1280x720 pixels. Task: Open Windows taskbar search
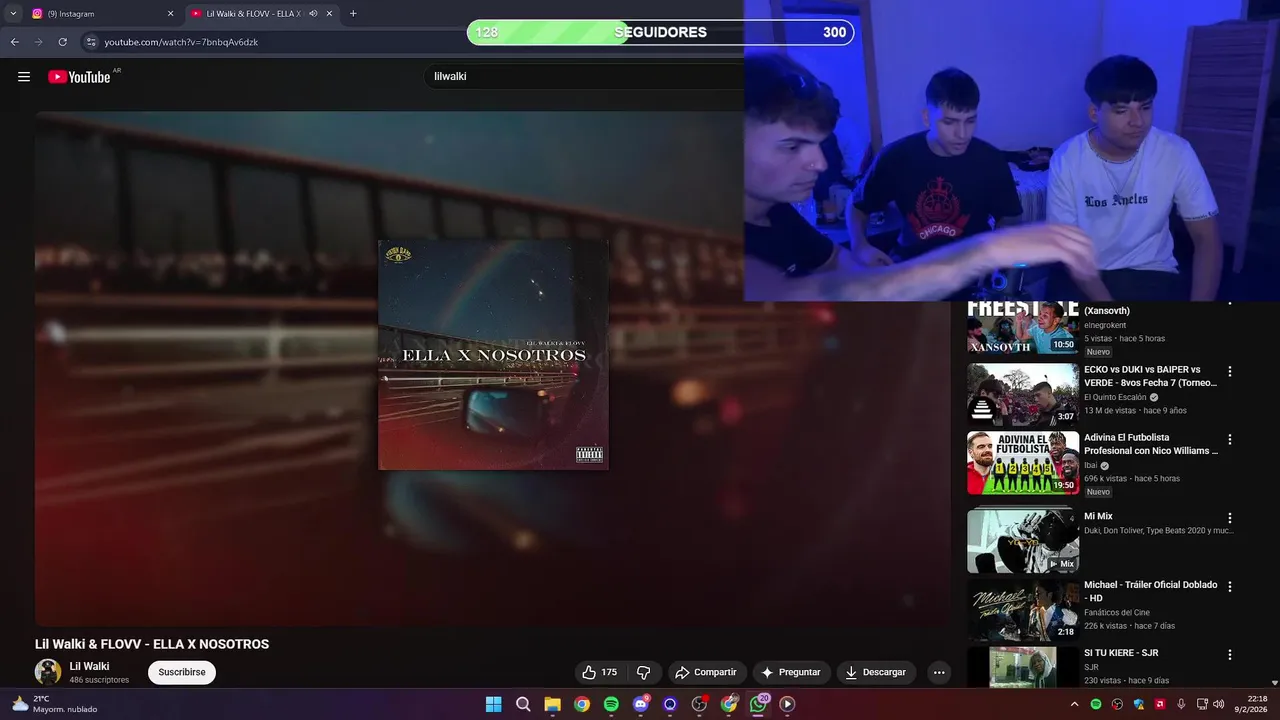523,704
